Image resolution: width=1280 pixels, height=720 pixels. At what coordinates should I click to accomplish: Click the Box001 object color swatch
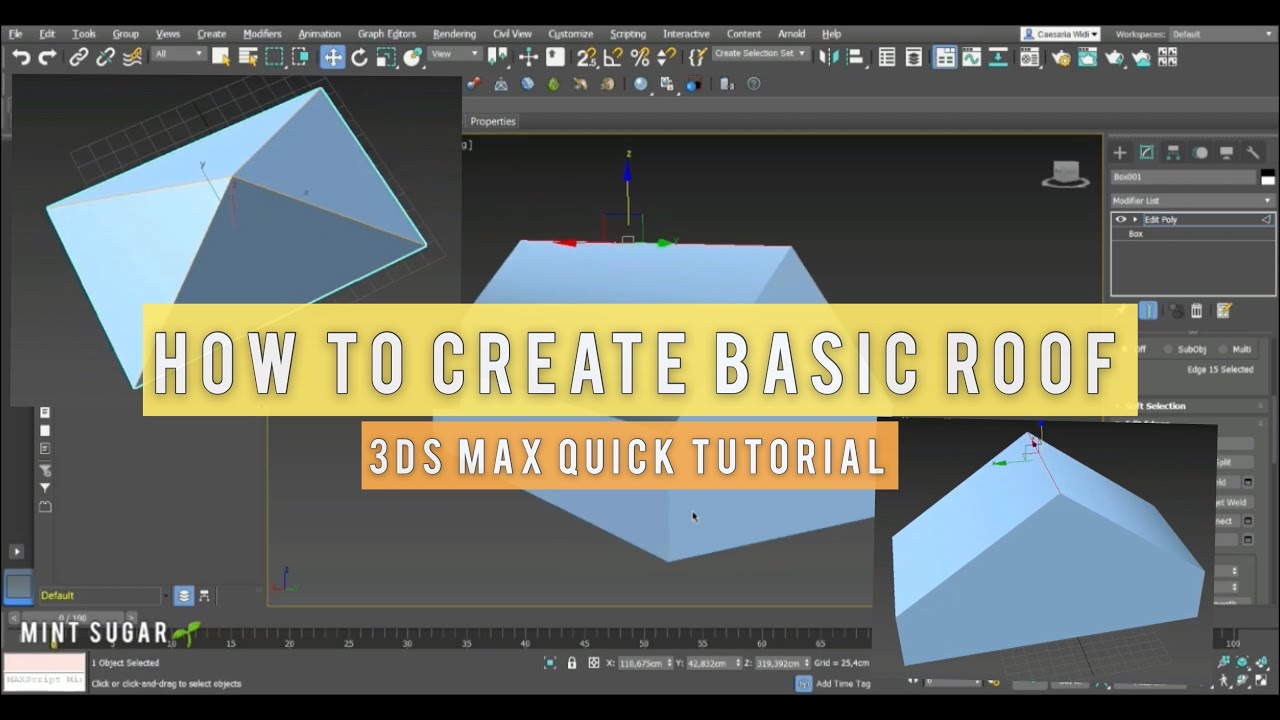click(1268, 177)
